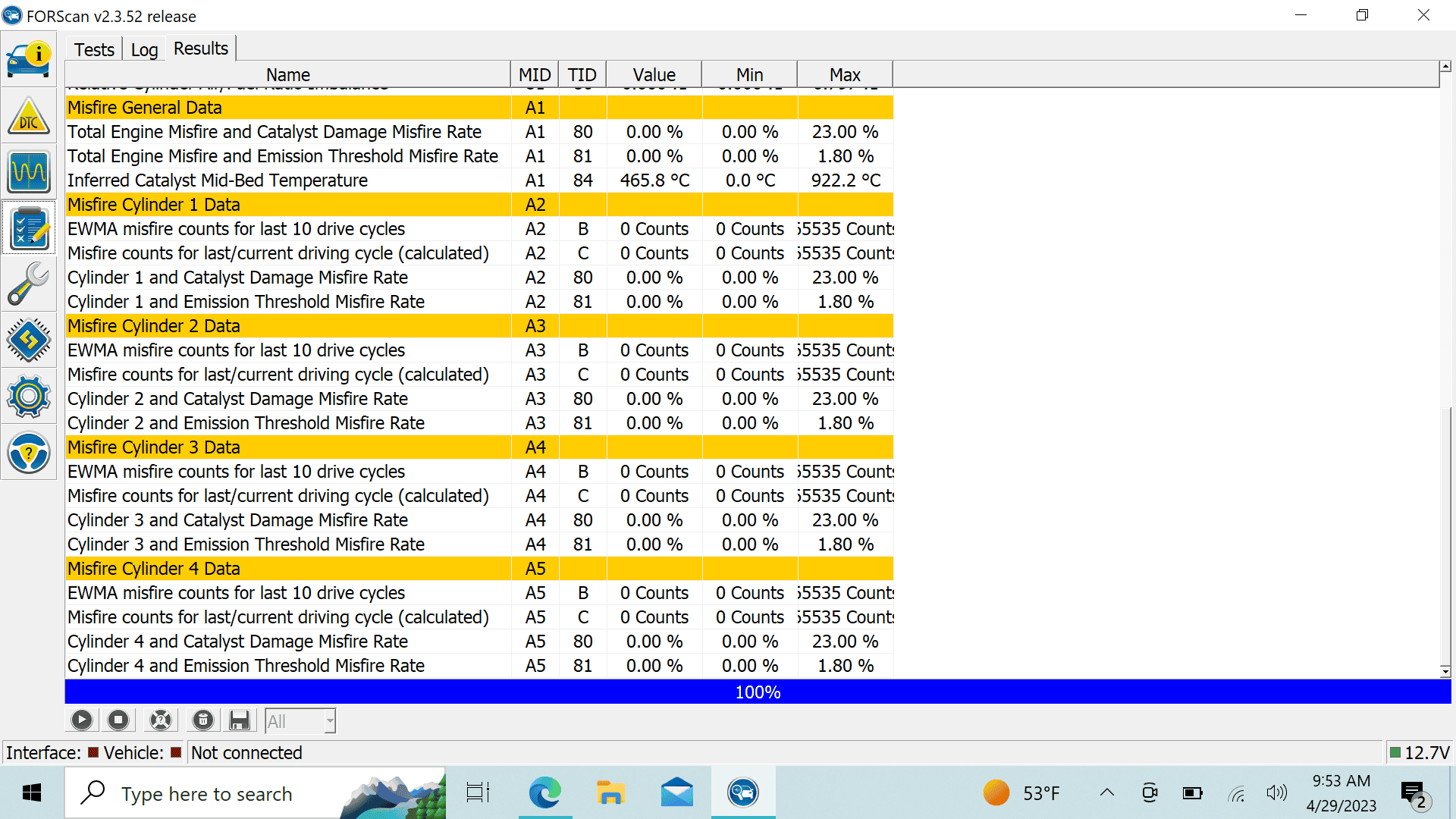Open the volume speaker tray icon

(x=1277, y=793)
